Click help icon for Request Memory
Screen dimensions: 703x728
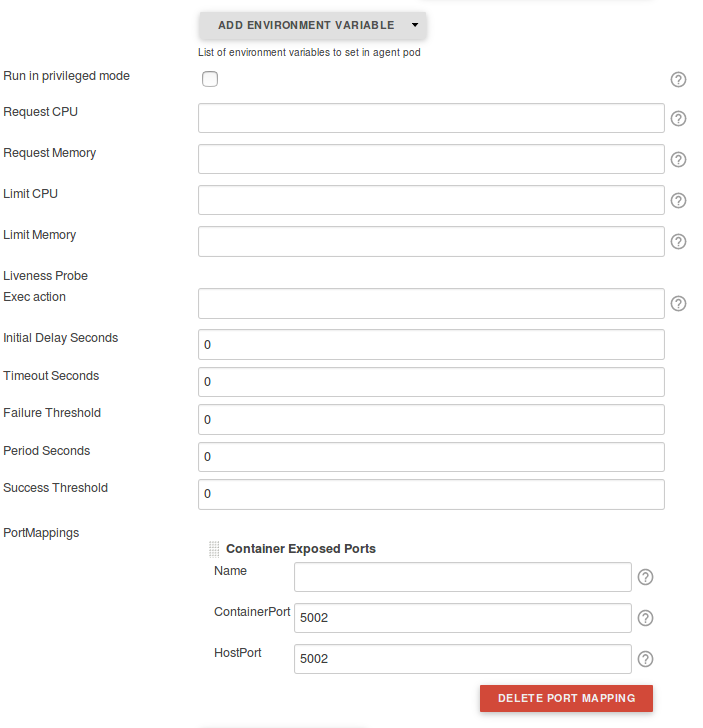[x=678, y=159]
